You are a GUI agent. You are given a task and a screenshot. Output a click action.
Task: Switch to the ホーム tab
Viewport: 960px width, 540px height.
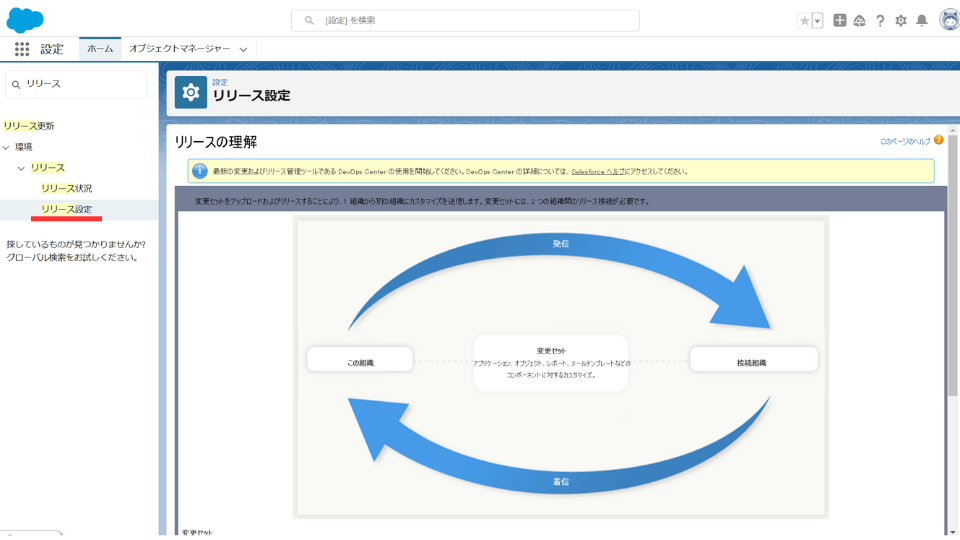pos(100,48)
